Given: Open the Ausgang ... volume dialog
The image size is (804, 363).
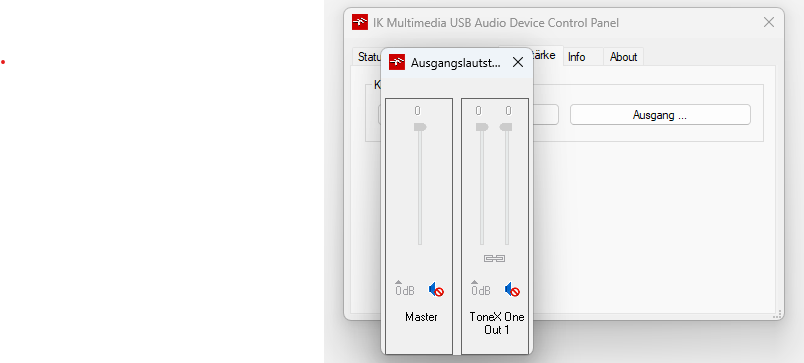Looking at the screenshot, I should [660, 115].
